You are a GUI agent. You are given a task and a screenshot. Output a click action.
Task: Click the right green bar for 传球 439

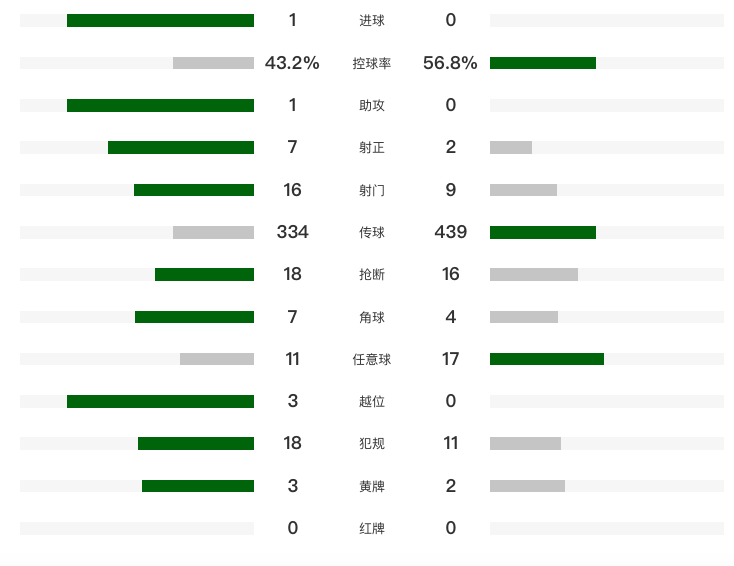pos(543,232)
